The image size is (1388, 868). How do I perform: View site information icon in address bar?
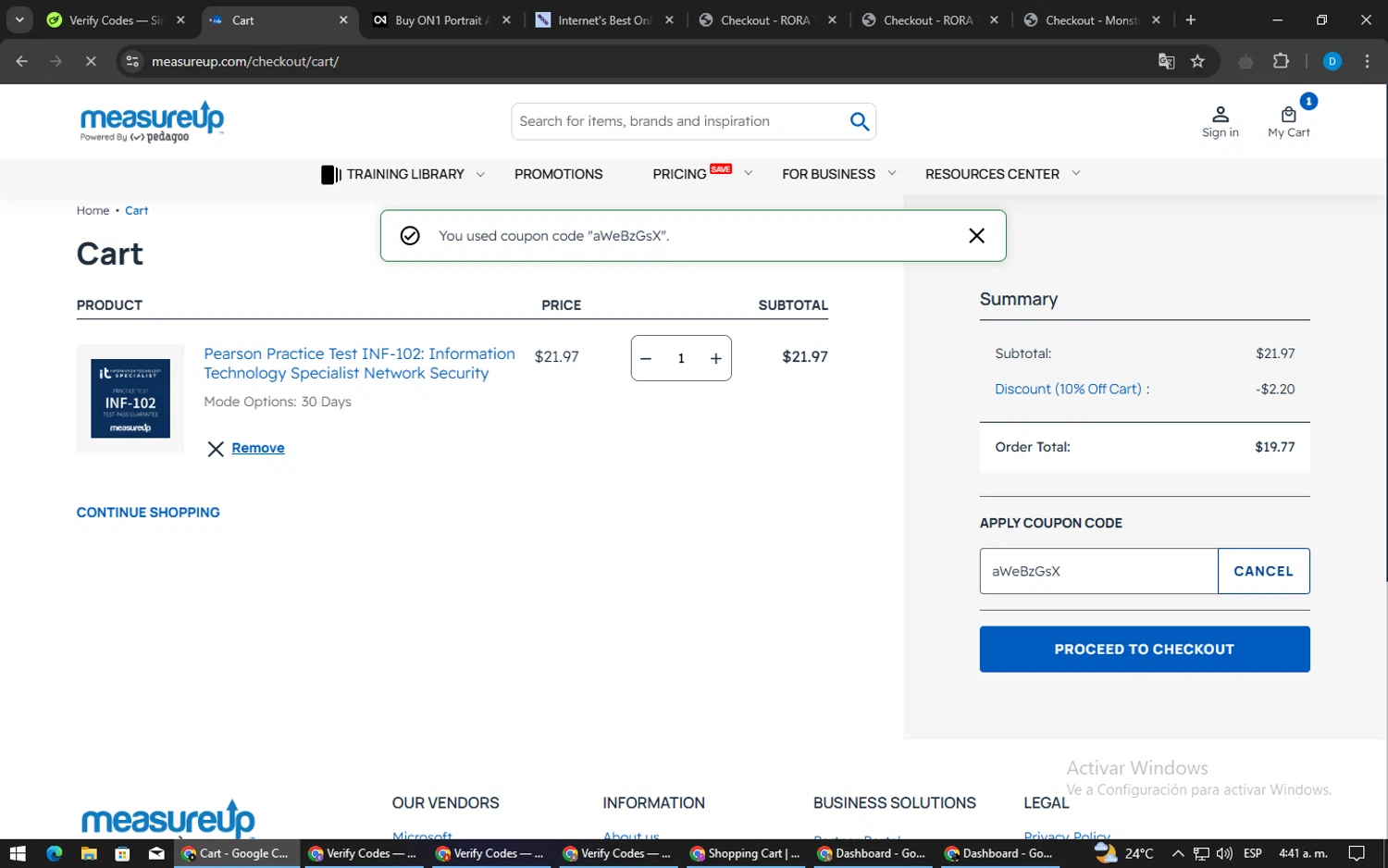point(132,61)
